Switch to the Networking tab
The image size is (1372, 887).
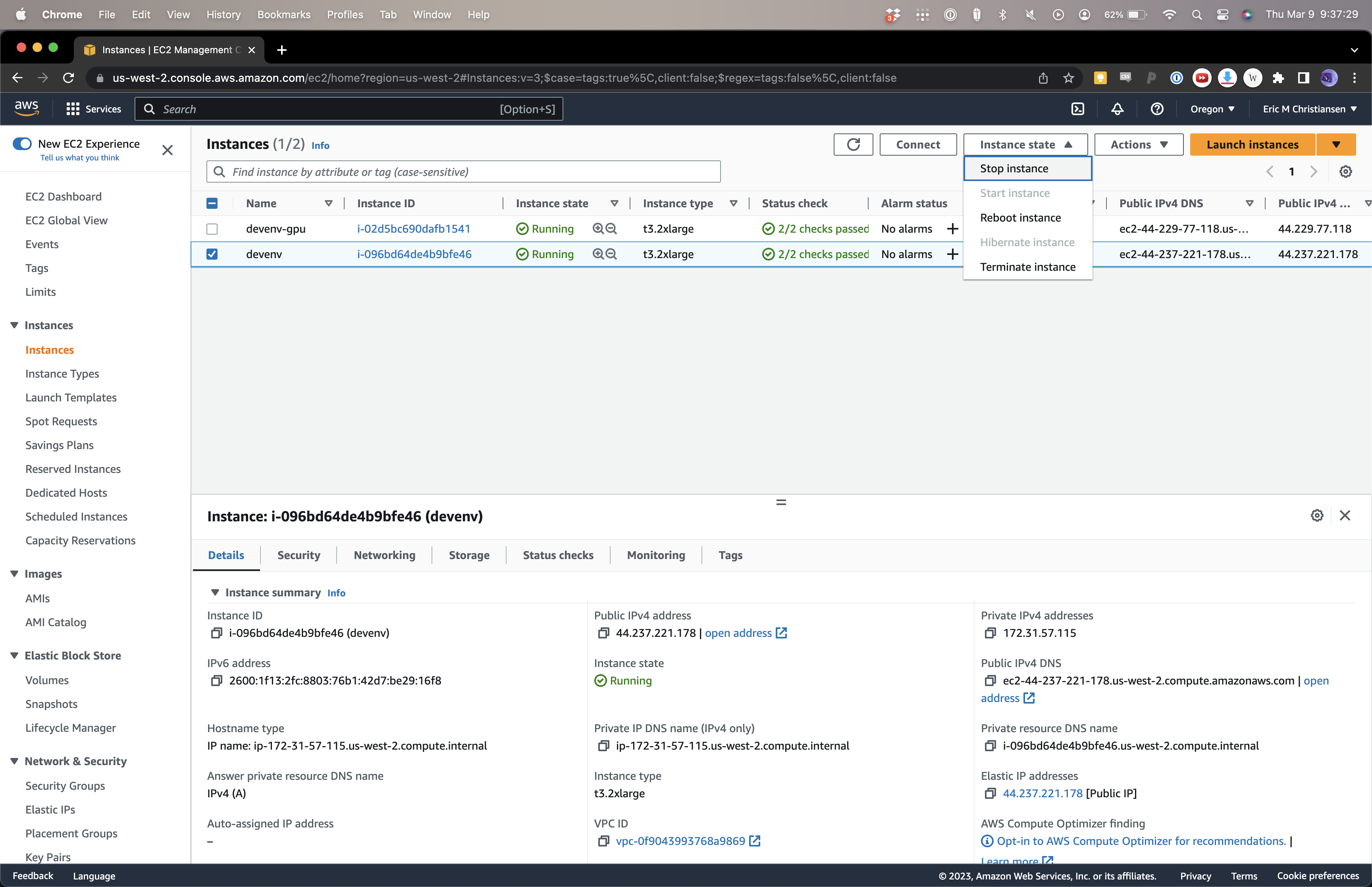[384, 555]
